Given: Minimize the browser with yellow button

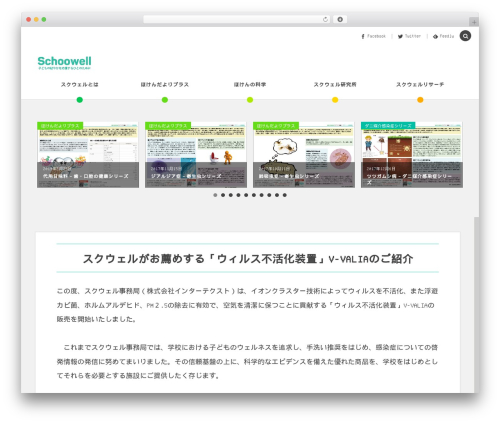Looking at the screenshot, I should click(x=36, y=19).
